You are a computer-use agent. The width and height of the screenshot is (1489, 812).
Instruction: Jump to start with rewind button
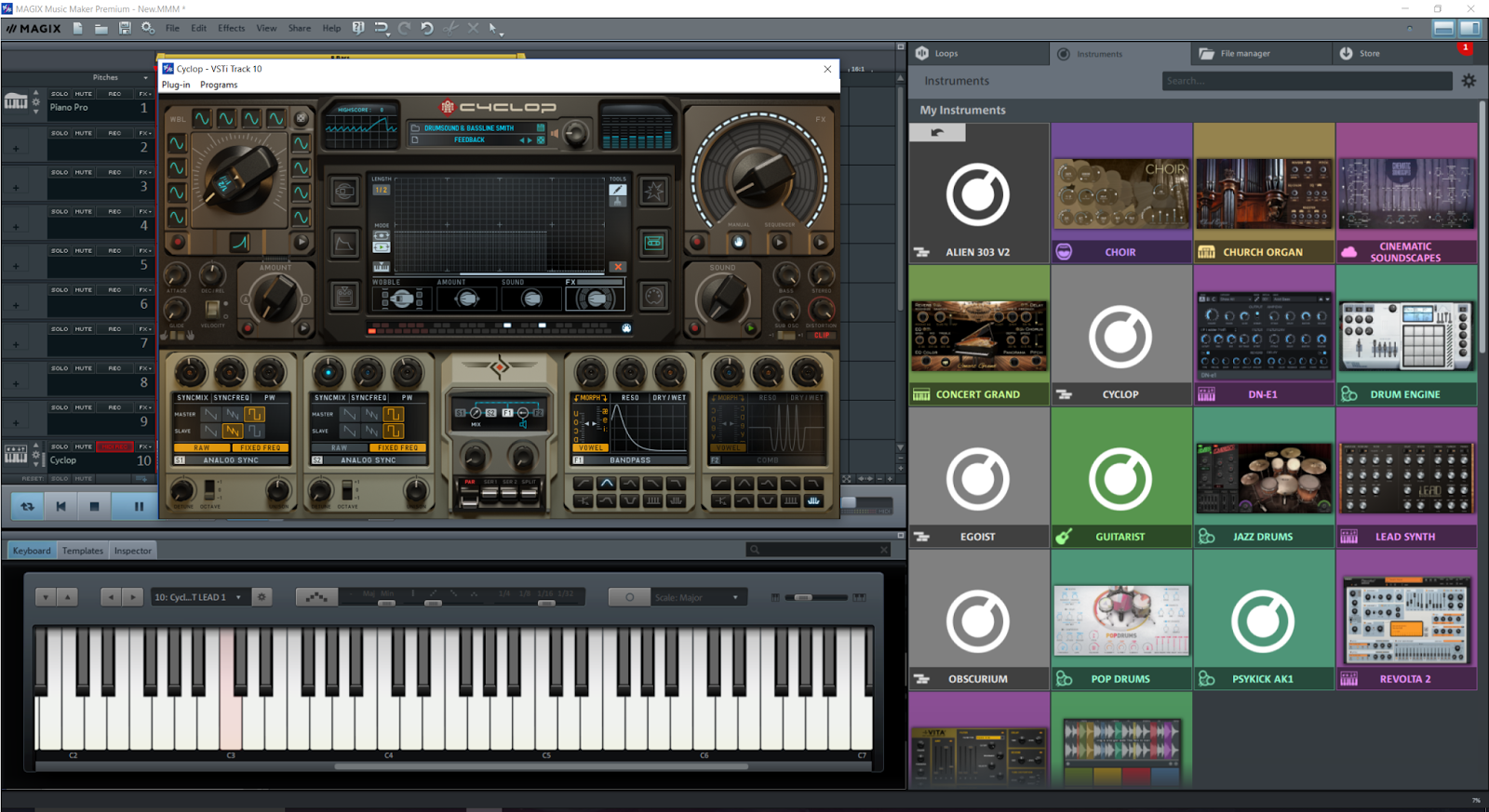pos(60,506)
